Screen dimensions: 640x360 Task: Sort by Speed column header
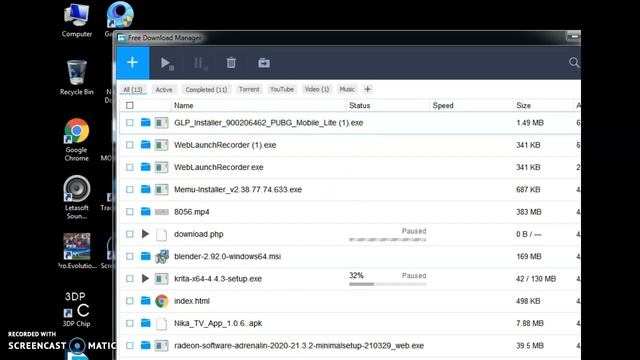[443, 105]
